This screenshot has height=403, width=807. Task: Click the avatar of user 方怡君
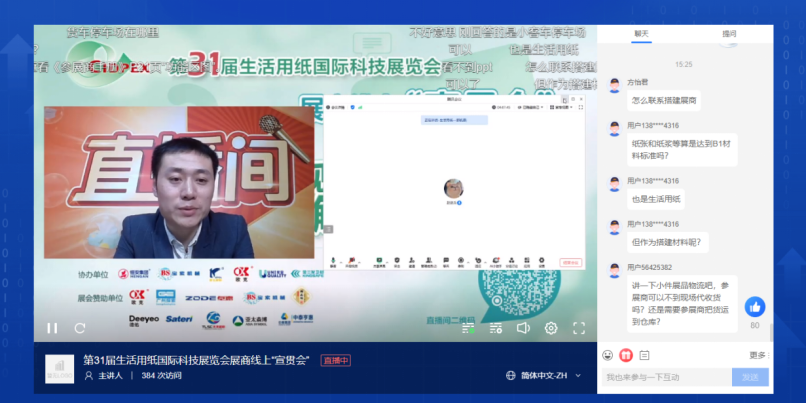(614, 86)
